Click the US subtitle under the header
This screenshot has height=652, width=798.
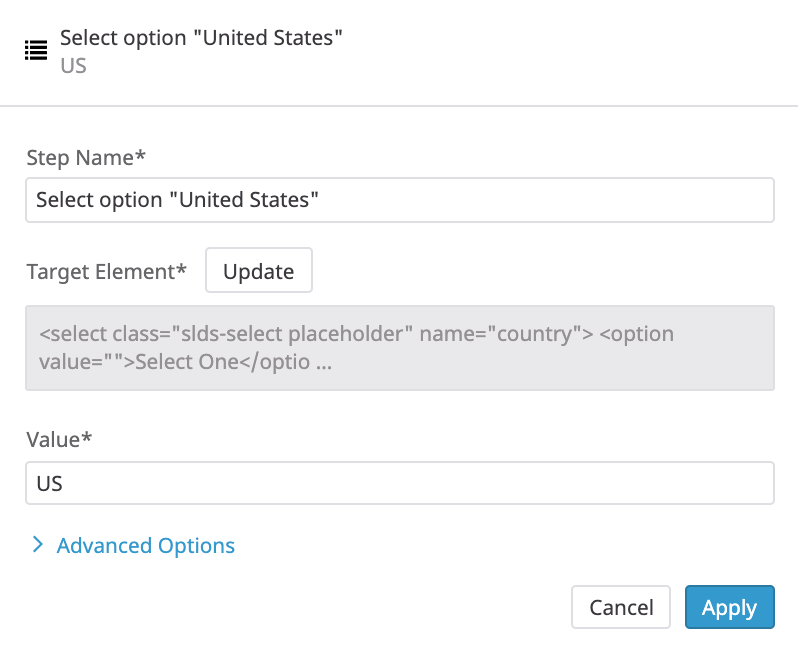(73, 66)
